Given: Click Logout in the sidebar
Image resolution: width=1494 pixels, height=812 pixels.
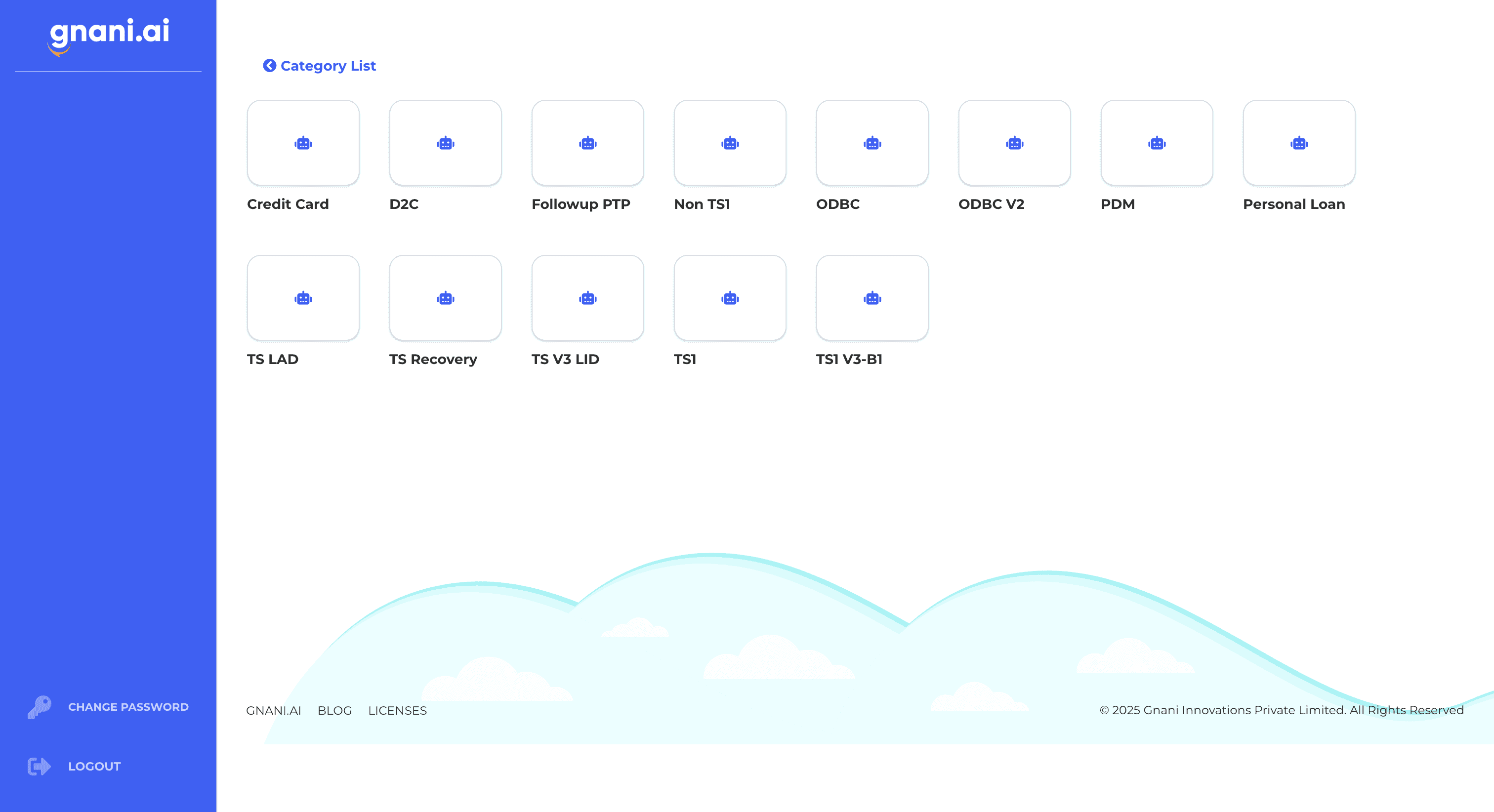Looking at the screenshot, I should [x=94, y=766].
